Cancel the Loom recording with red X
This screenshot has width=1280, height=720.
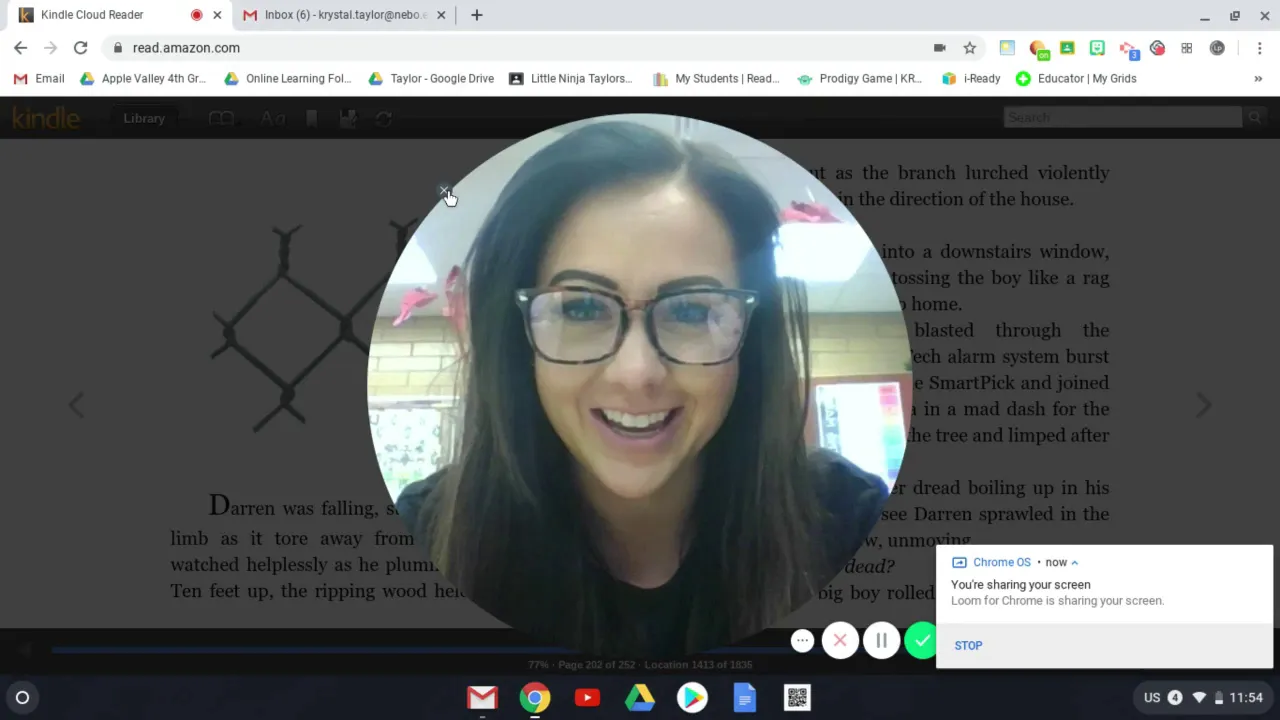[840, 641]
